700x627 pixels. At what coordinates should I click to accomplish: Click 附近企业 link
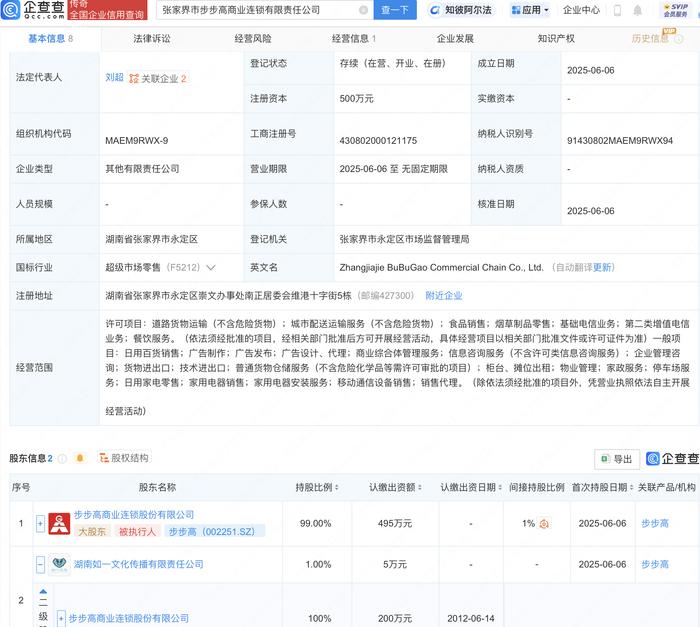444,296
